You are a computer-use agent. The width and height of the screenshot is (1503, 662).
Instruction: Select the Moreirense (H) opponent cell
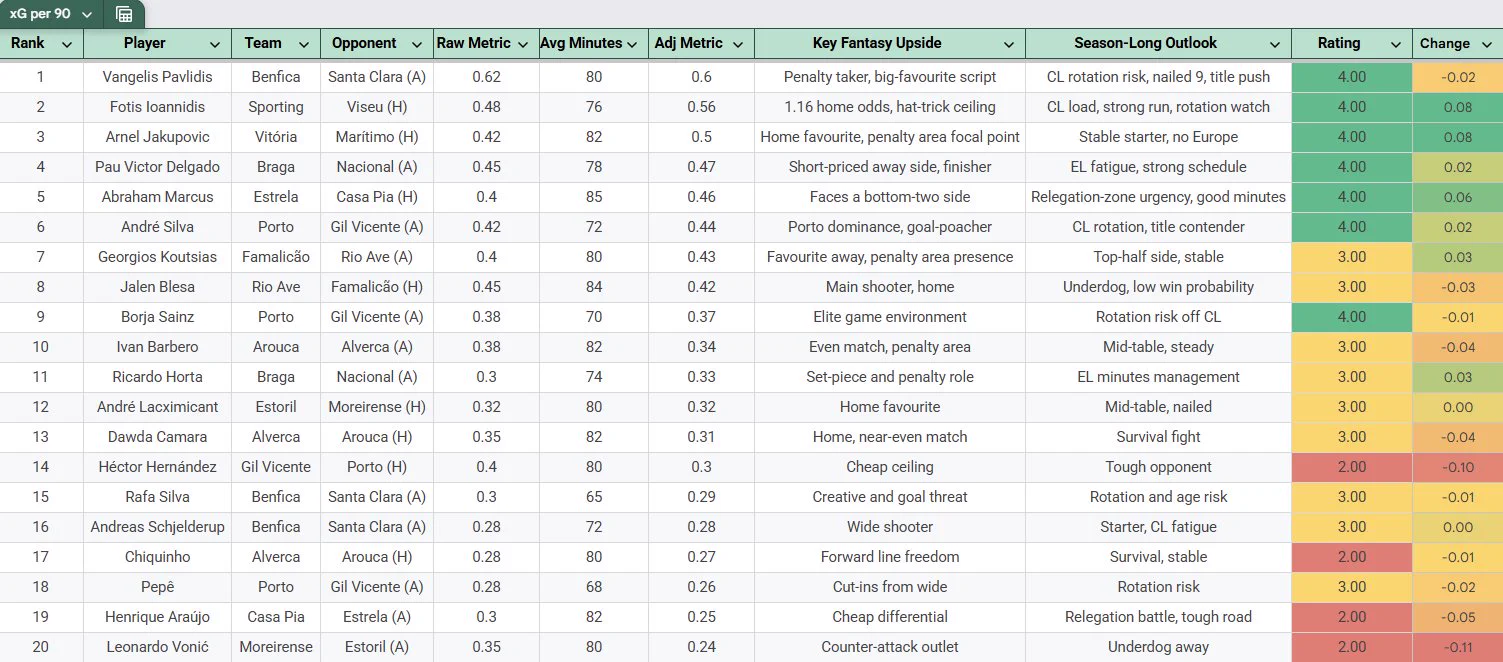(377, 407)
